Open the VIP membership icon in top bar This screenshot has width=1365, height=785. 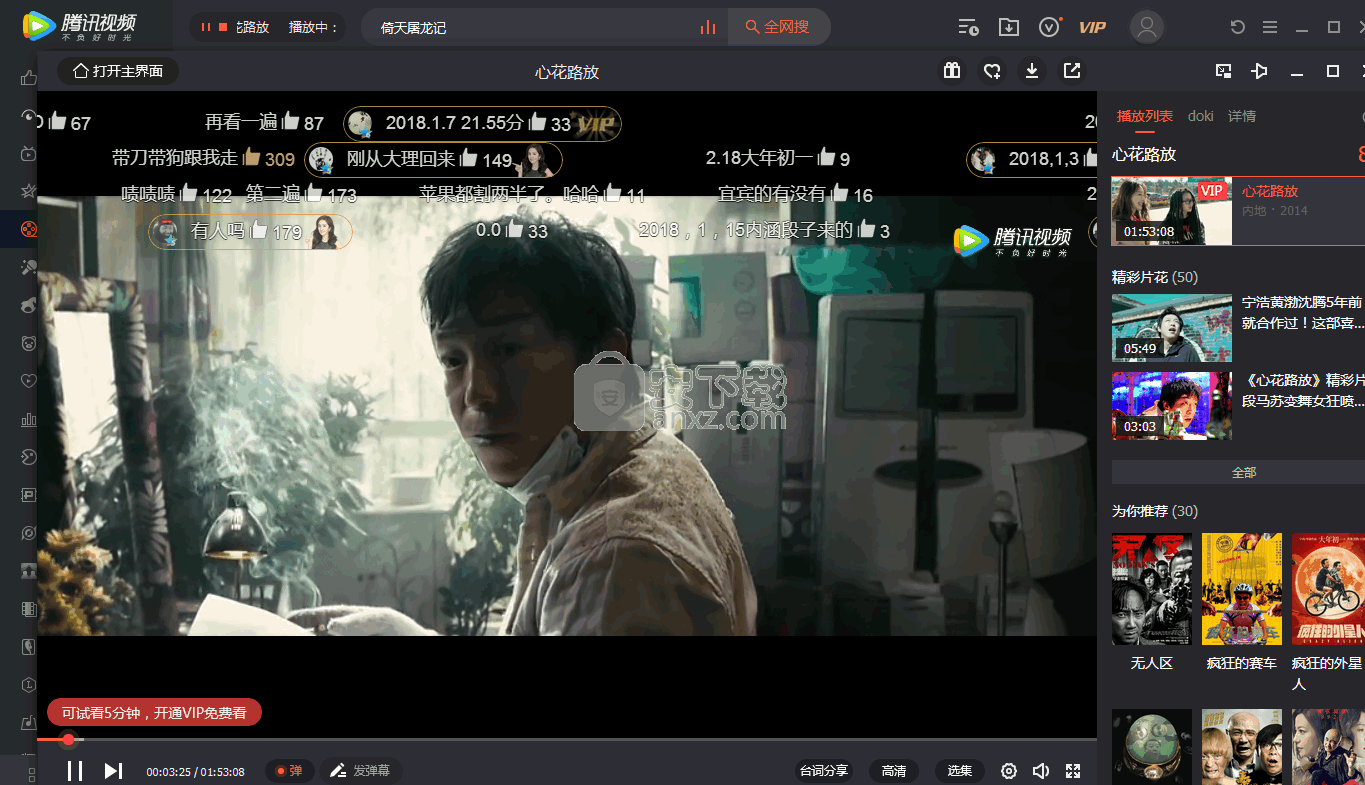pyautogui.click(x=1092, y=27)
